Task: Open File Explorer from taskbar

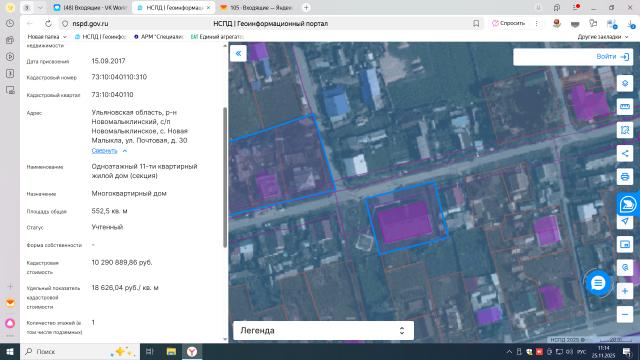Action: 171,351
